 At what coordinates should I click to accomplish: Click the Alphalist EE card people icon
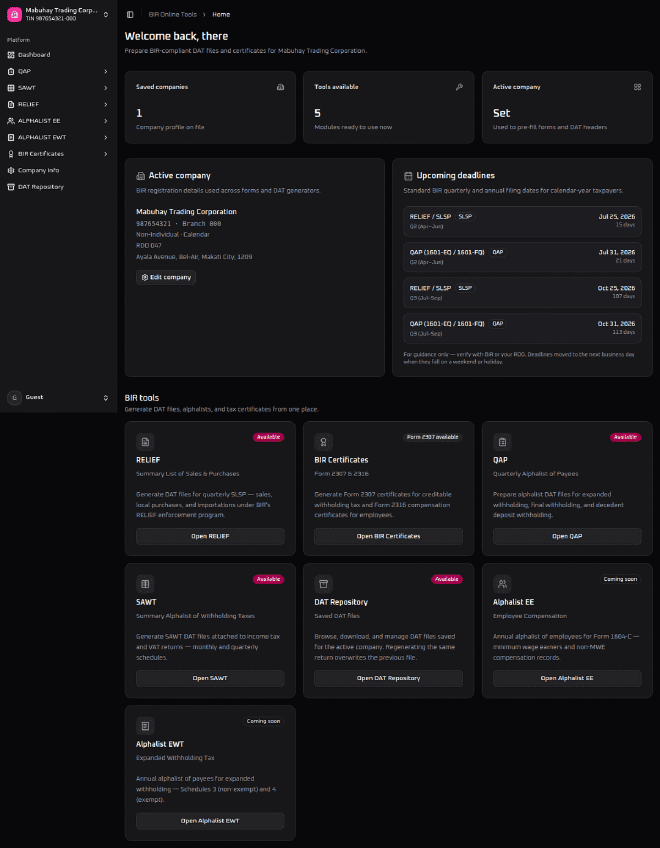502,584
